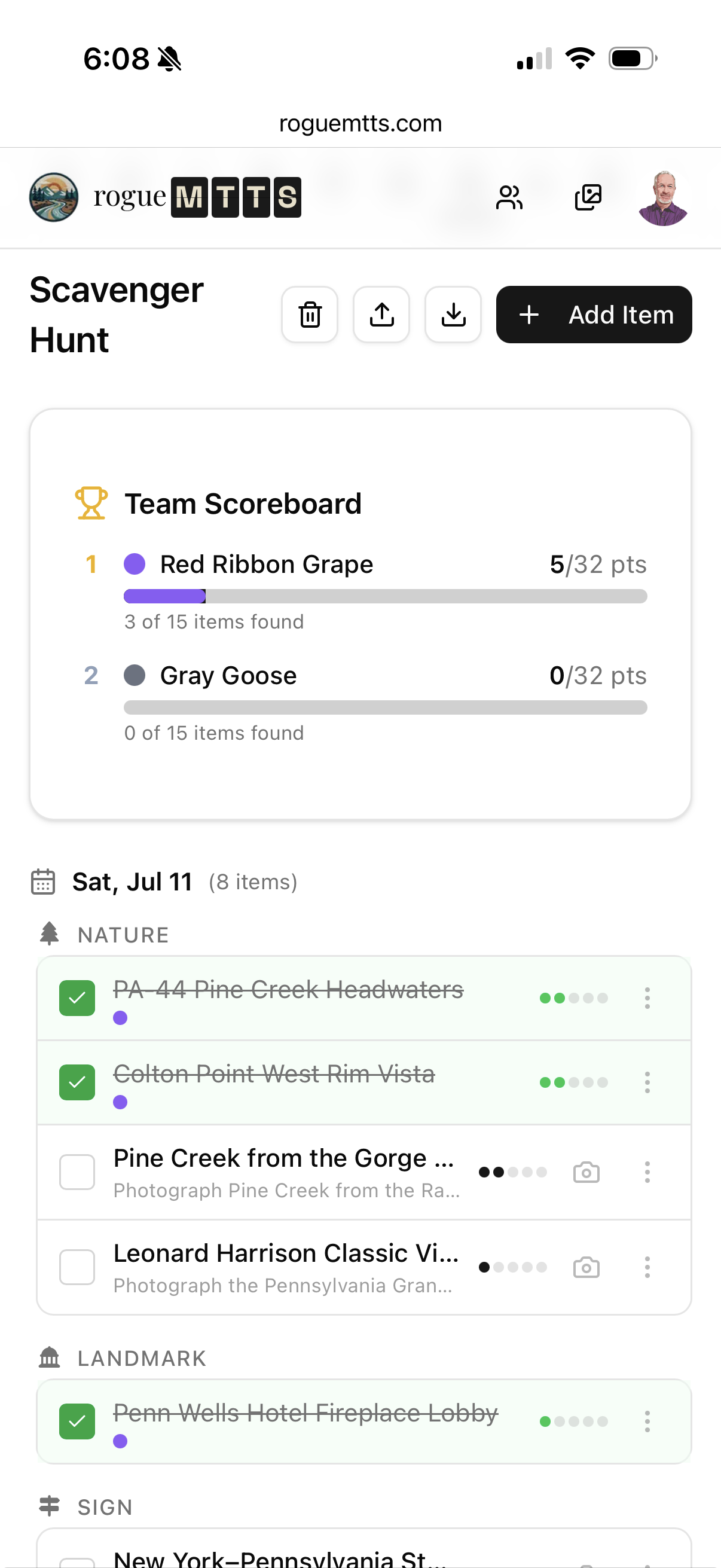
Task: Select the Red Ribbon Grape team row
Action: click(267, 565)
